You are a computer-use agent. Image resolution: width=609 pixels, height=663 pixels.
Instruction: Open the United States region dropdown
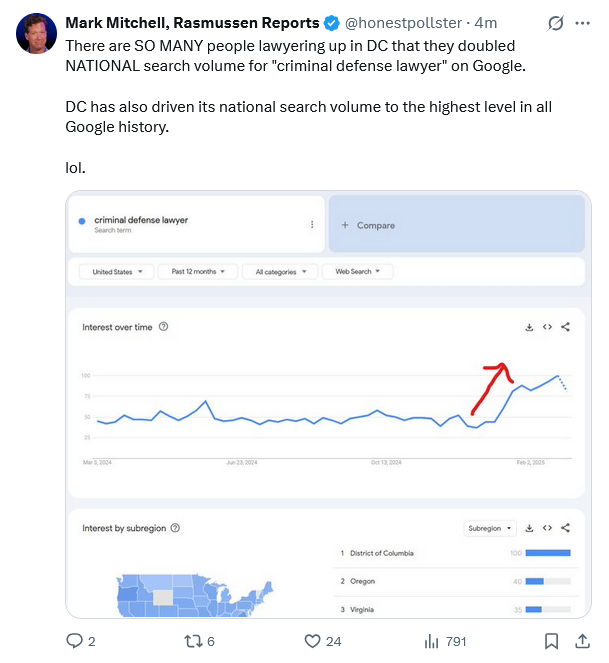coord(118,271)
